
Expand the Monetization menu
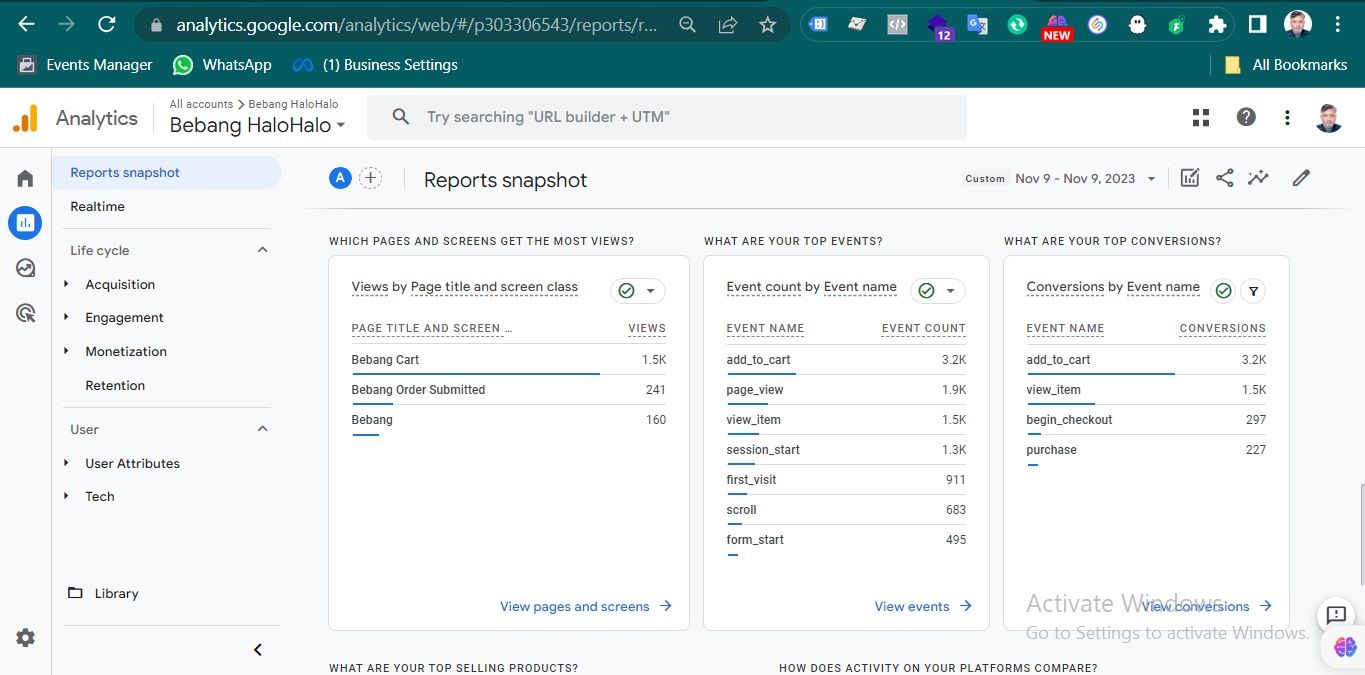pyautogui.click(x=126, y=351)
